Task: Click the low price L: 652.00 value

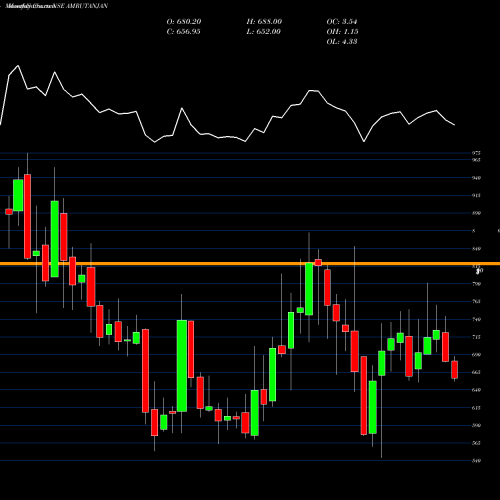Action: 264,32
